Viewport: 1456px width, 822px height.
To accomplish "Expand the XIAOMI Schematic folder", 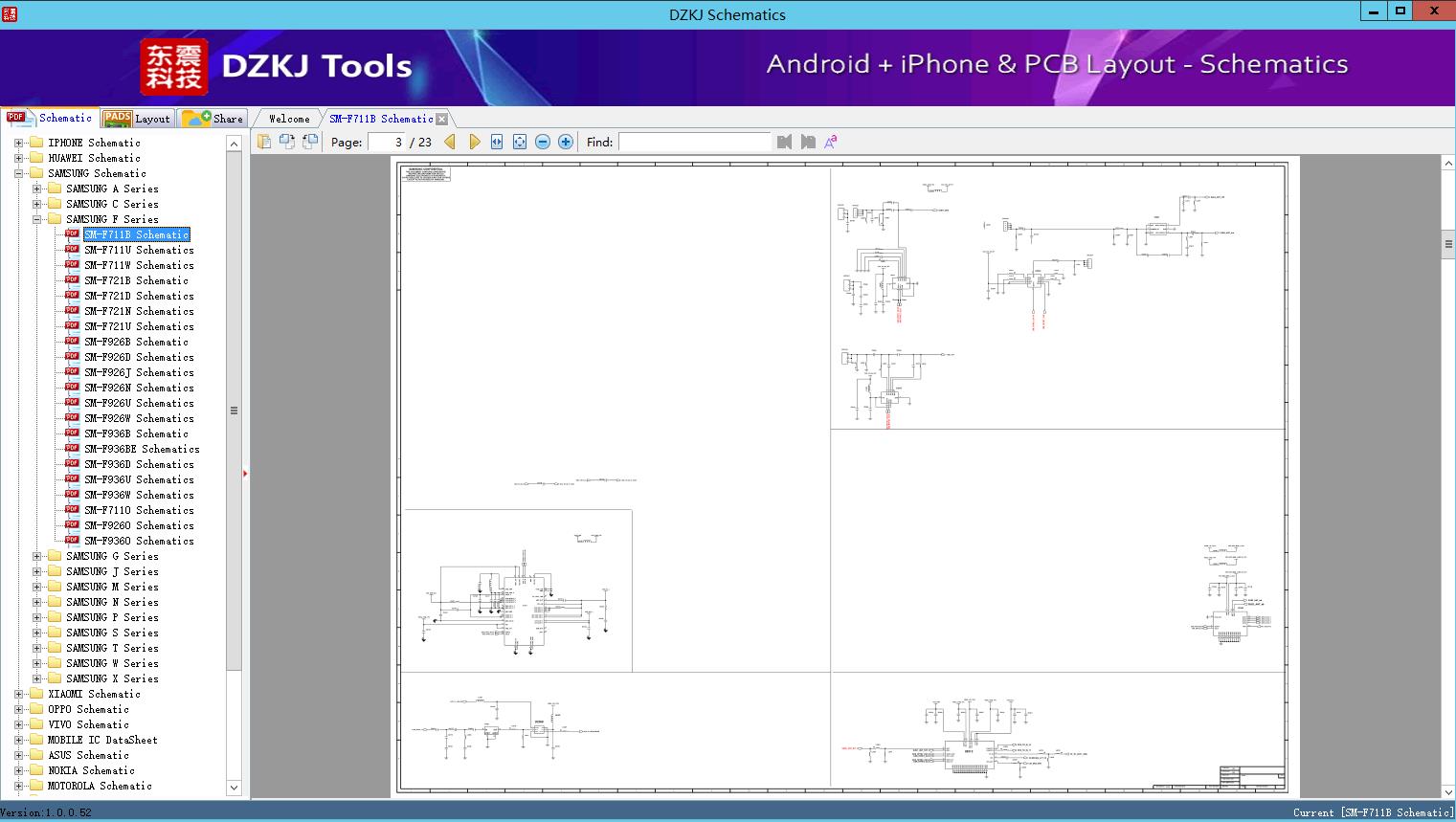I will (x=18, y=694).
